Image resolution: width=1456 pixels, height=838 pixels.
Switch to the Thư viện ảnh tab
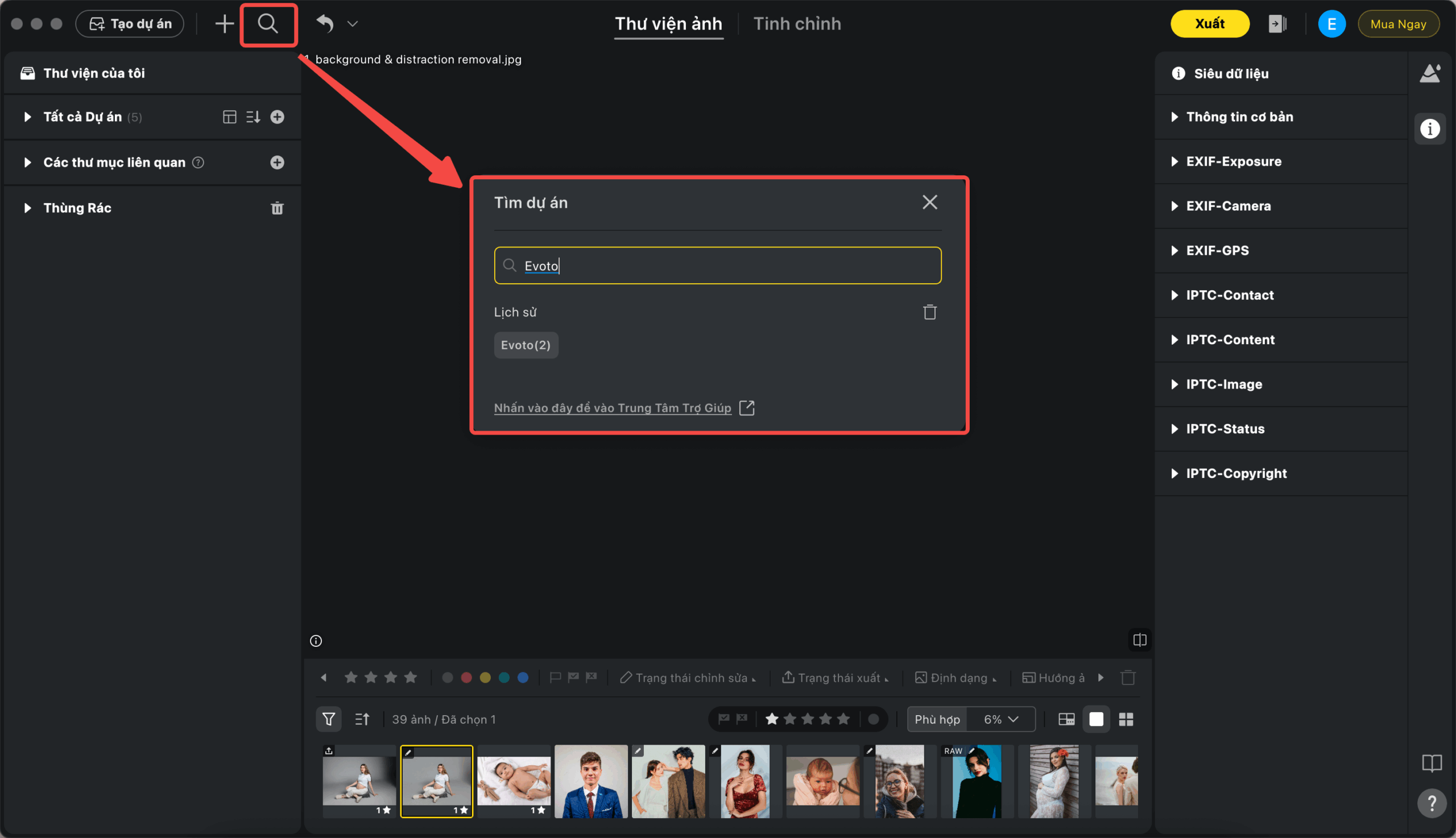[668, 23]
